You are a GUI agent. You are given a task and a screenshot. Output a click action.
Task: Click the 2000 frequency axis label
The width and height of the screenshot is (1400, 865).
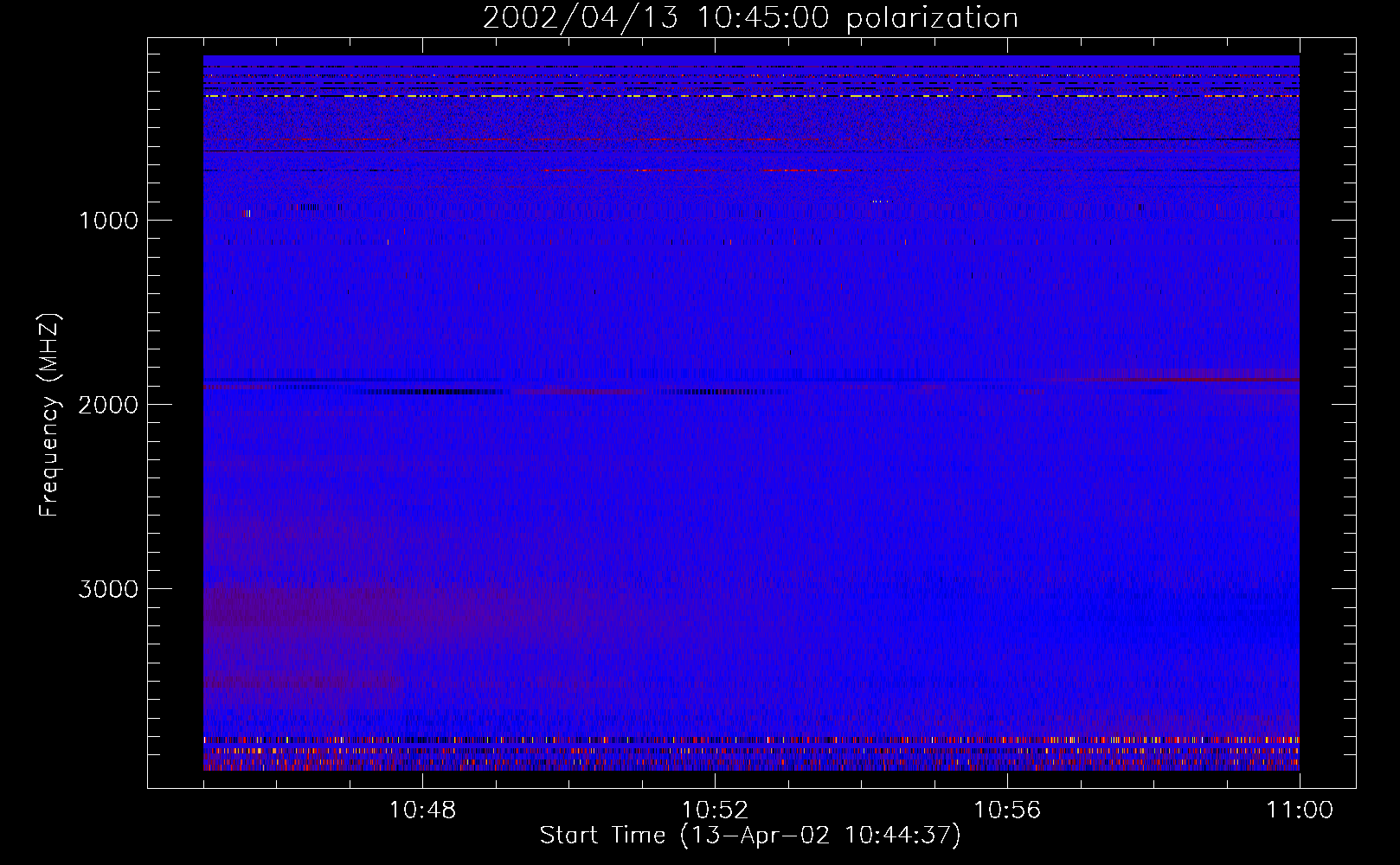pyautogui.click(x=109, y=405)
